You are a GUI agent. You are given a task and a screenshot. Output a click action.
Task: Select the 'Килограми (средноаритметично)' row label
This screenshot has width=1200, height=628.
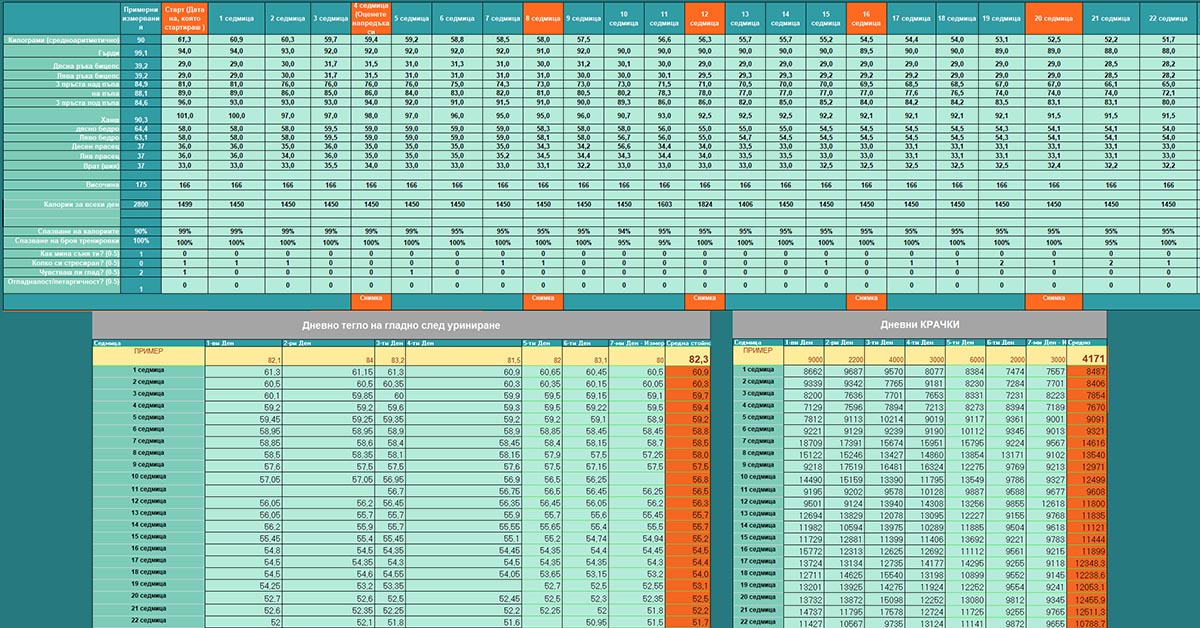tap(60, 39)
